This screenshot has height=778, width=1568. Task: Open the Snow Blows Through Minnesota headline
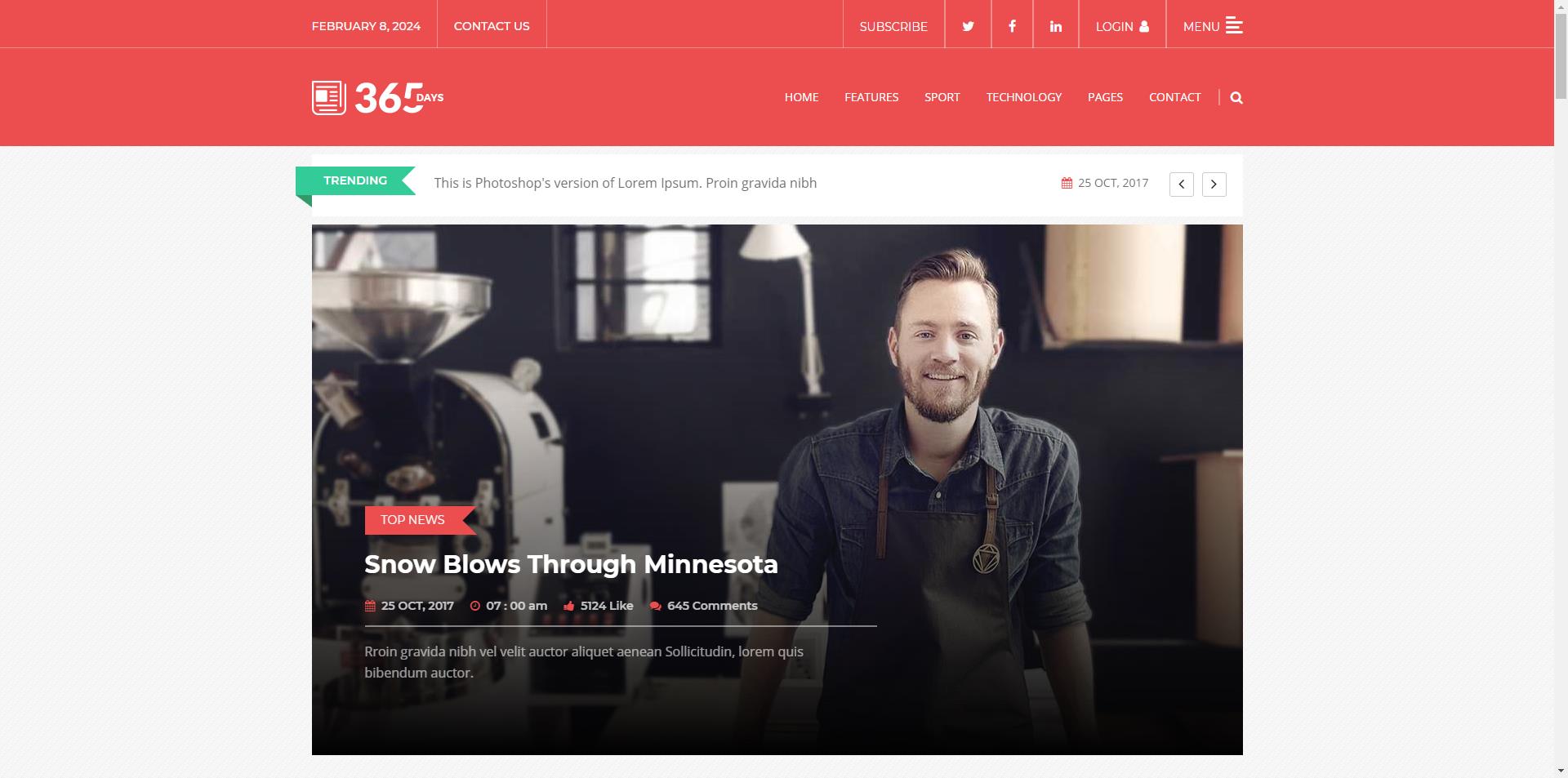pyautogui.click(x=571, y=564)
